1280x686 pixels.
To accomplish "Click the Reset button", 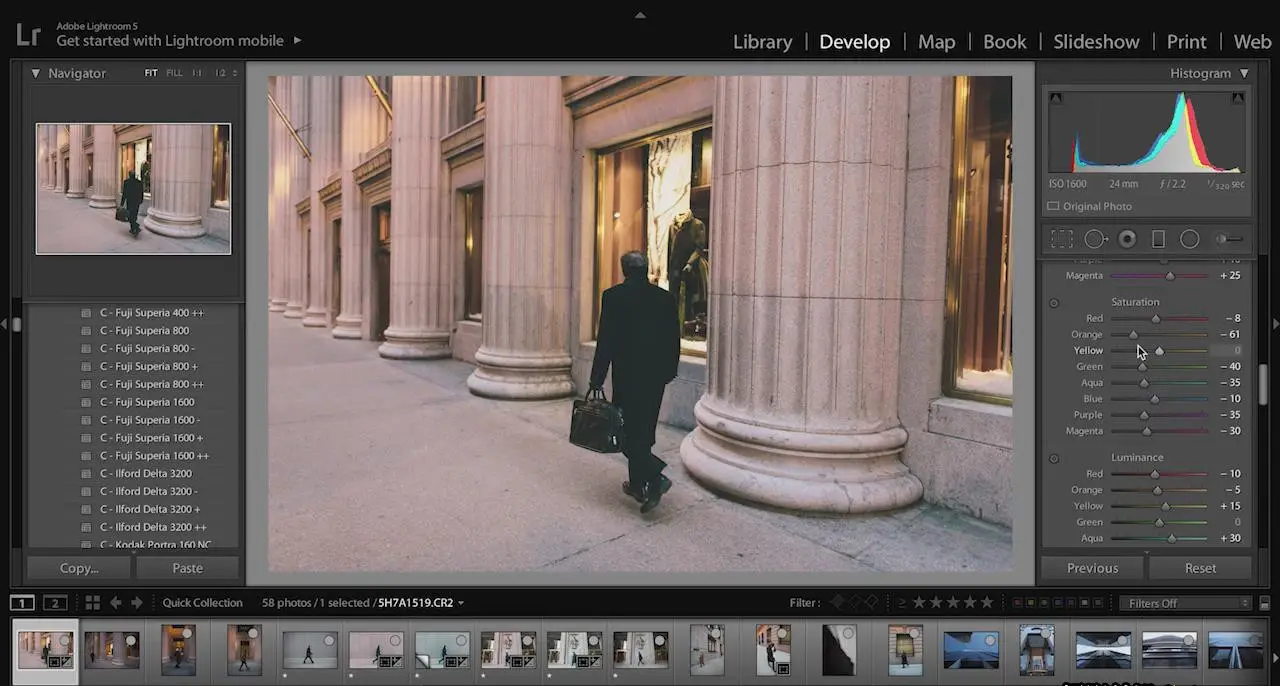I will click(1200, 568).
